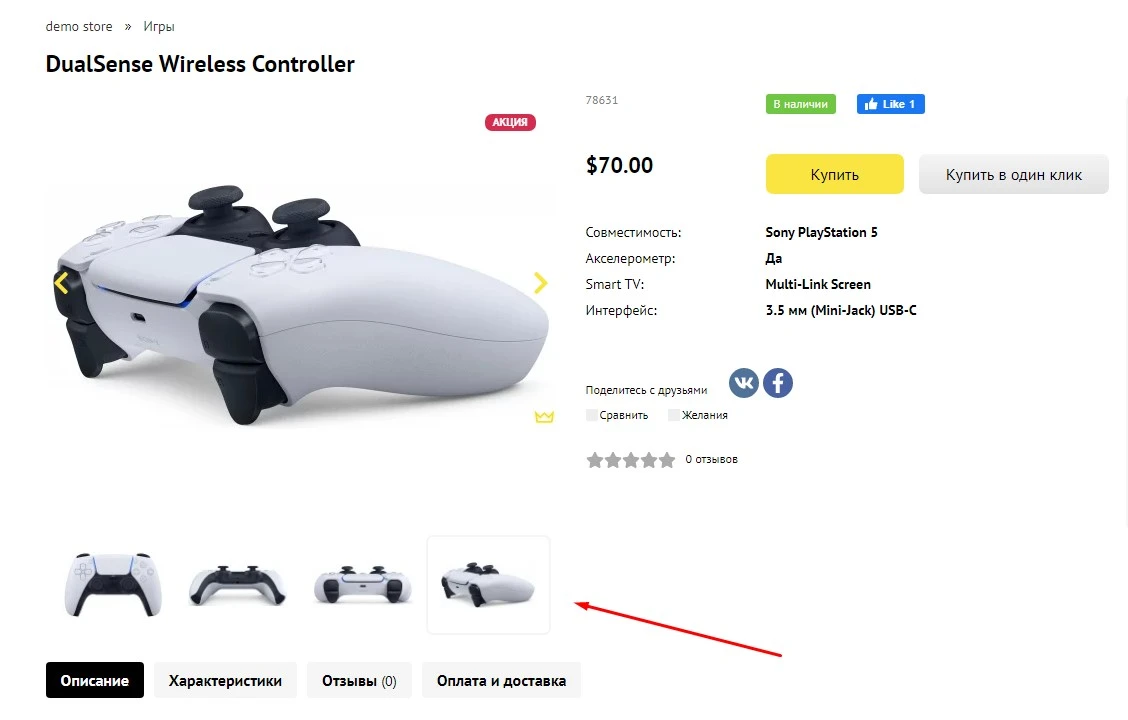Click the yellow crown icon below the image
1128x720 pixels.
pos(544,416)
